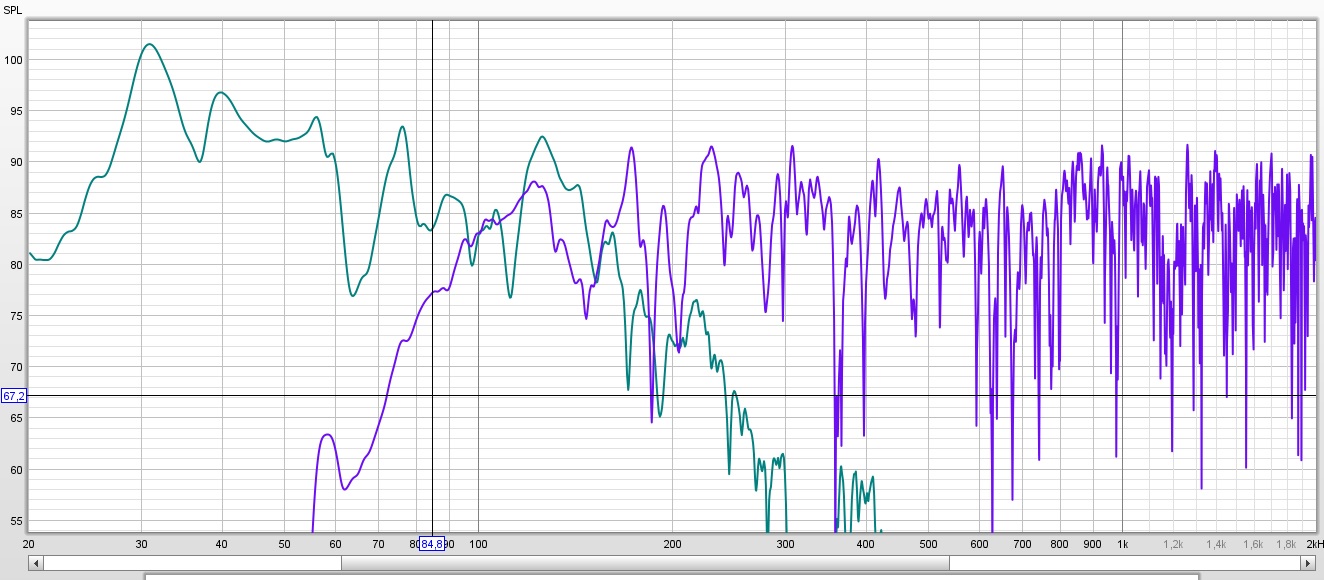Click the SPL axis title
This screenshot has width=1324, height=580.
point(11,8)
